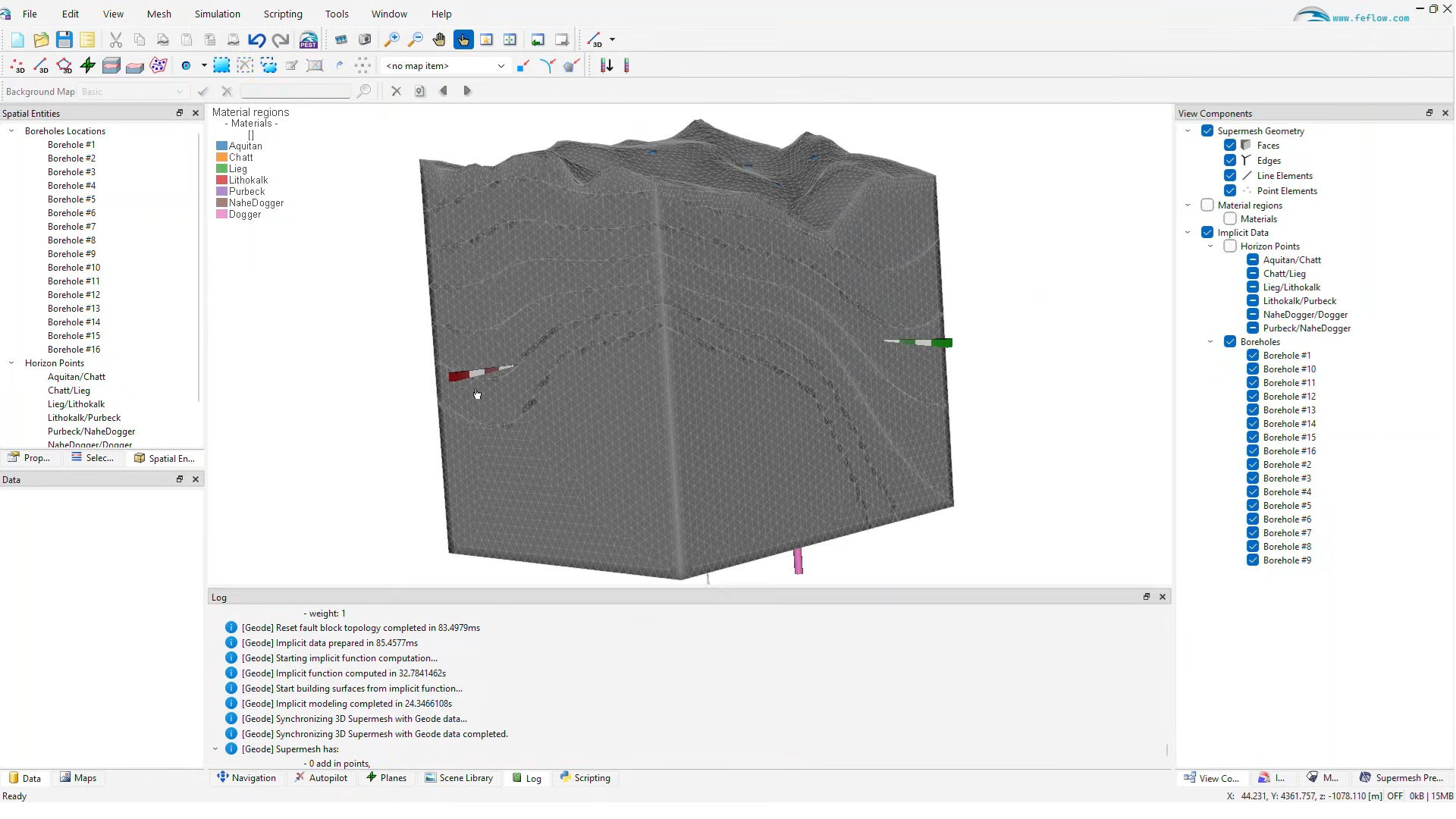
Task: Open the no map item dropdown
Action: [445, 66]
